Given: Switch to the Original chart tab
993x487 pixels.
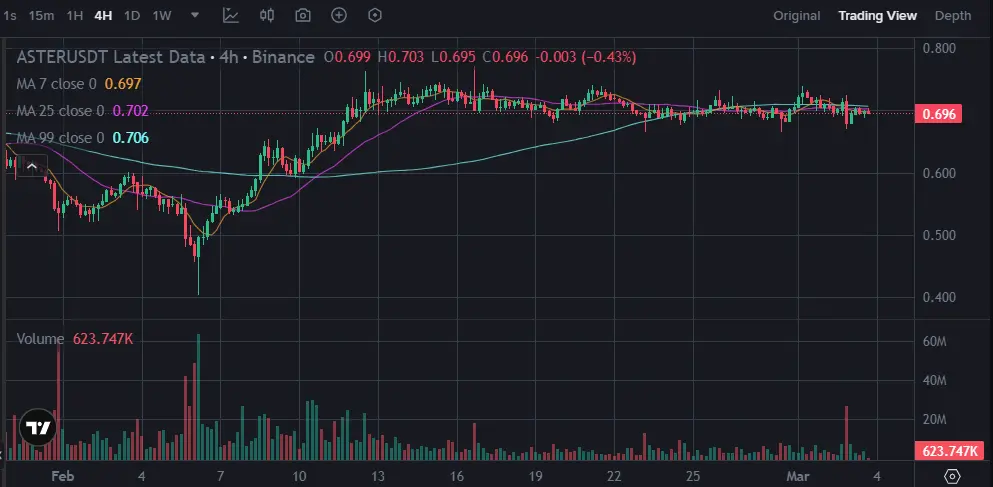Looking at the screenshot, I should click(797, 16).
